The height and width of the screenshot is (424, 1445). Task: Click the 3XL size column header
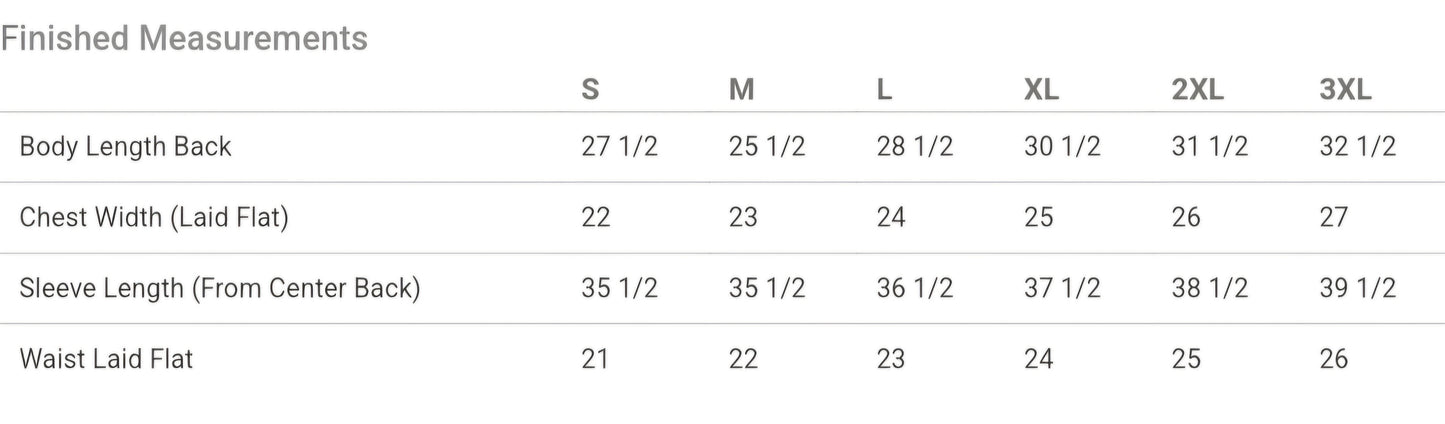click(1345, 90)
